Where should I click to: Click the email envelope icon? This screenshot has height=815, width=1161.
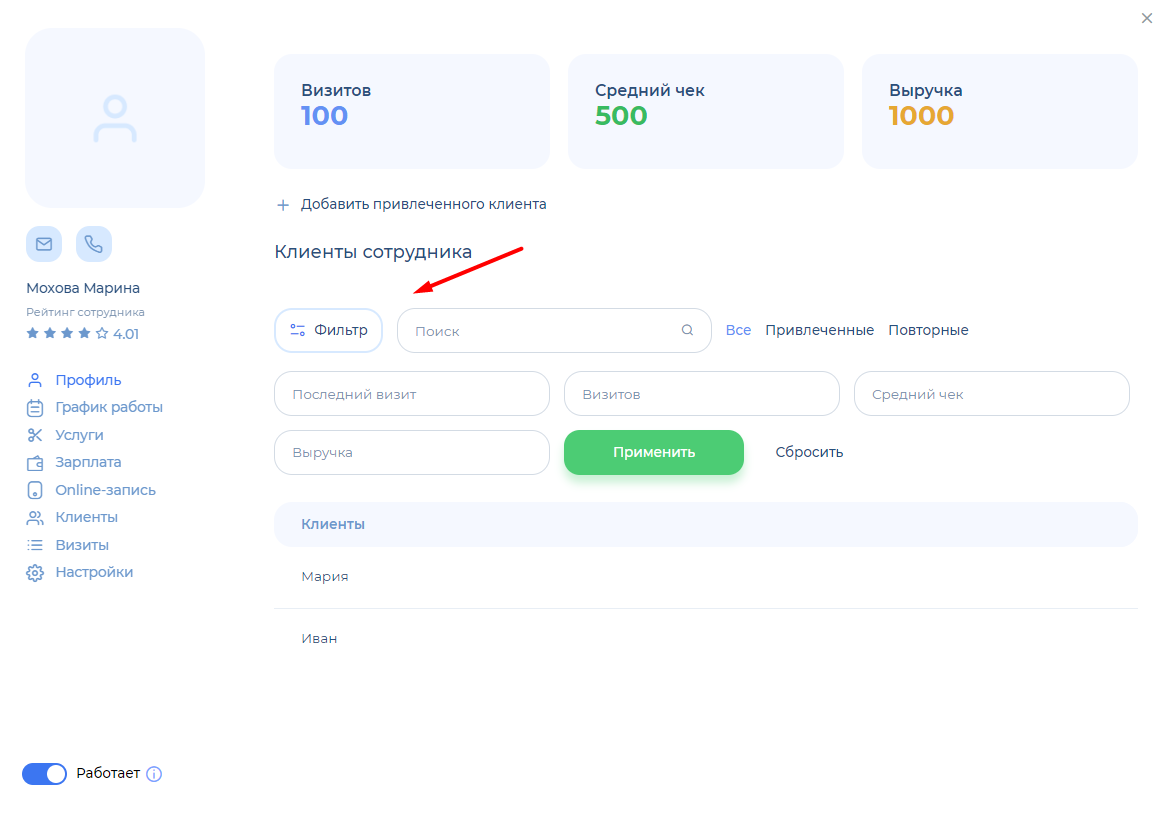(44, 244)
